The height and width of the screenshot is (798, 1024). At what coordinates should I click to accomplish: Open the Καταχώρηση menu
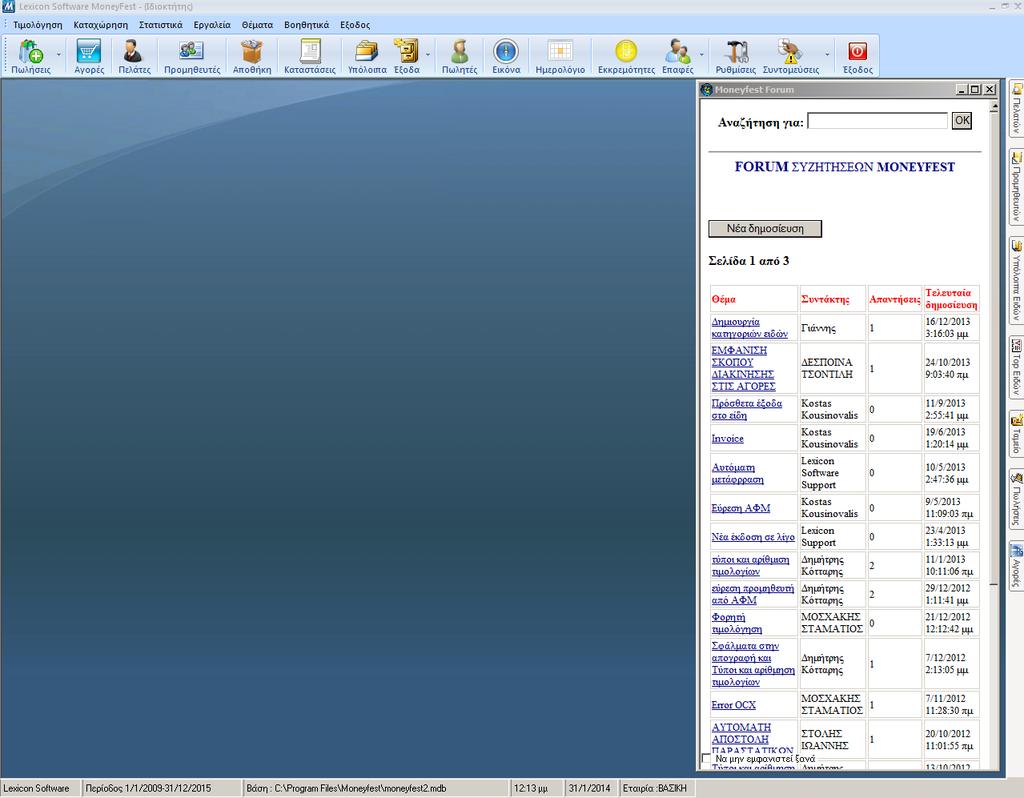[101, 25]
